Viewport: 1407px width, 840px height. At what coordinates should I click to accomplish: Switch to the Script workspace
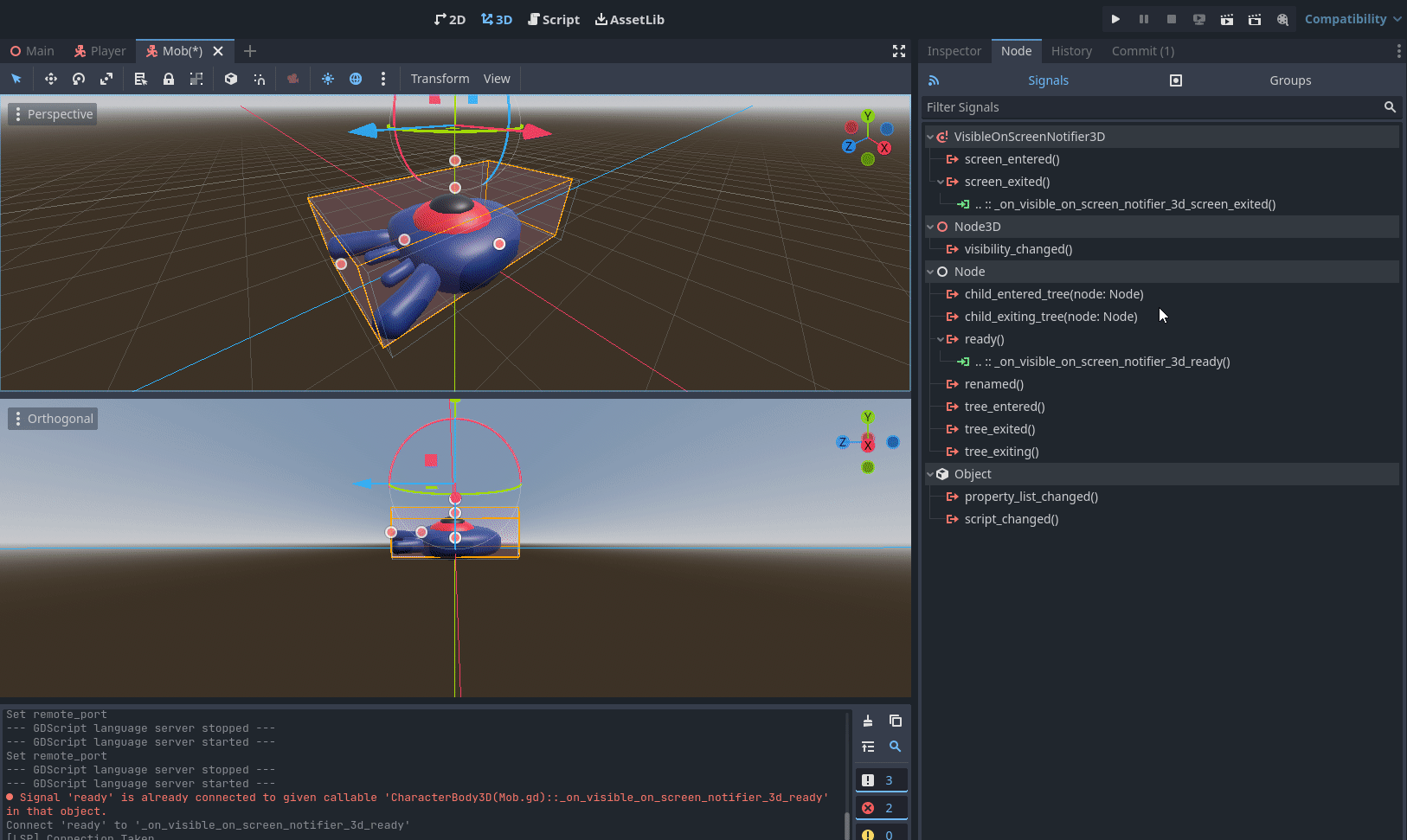click(x=554, y=19)
